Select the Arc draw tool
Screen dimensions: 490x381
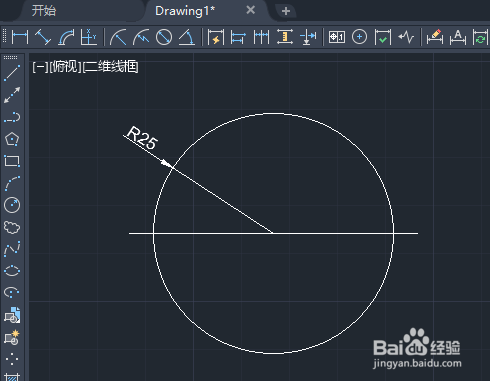[x=12, y=183]
